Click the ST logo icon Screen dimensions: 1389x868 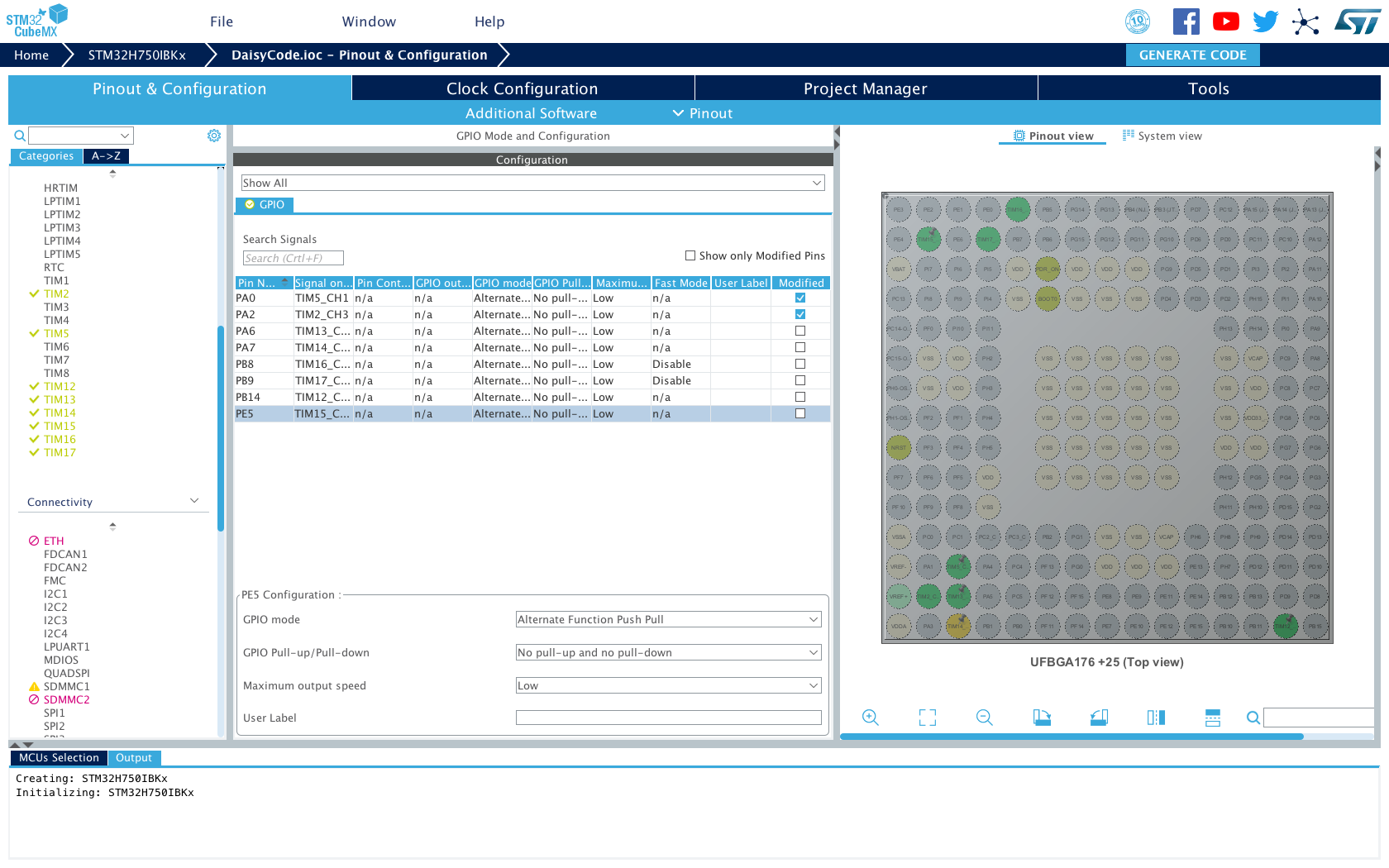[x=1357, y=21]
